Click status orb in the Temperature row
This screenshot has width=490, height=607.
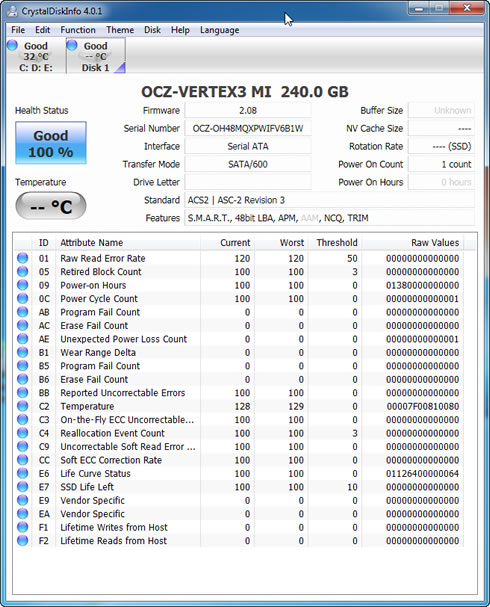tap(23, 406)
